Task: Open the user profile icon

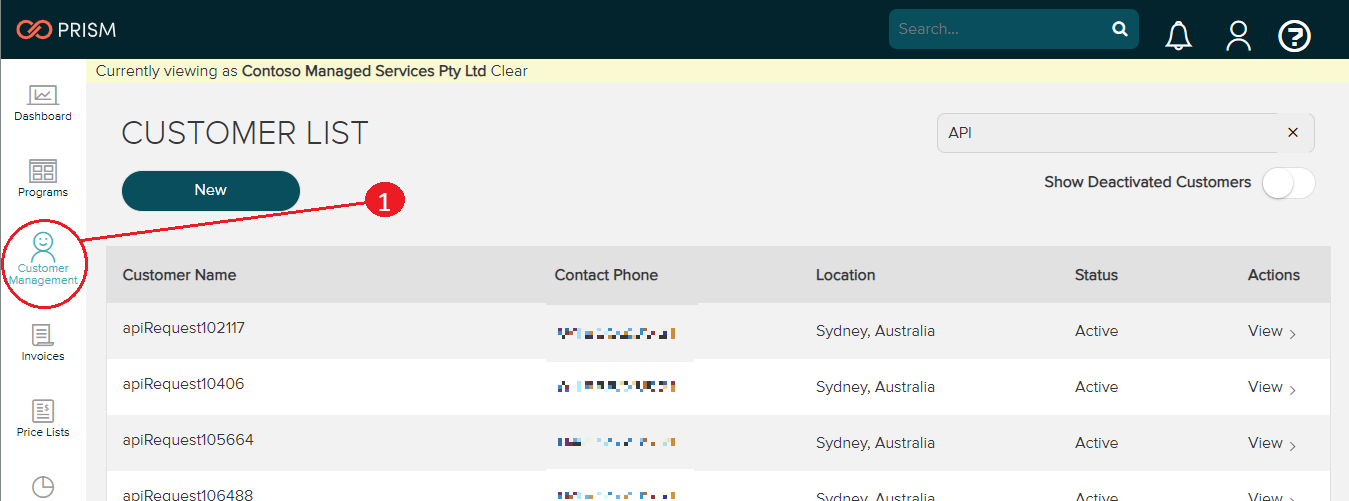Action: [x=1239, y=36]
